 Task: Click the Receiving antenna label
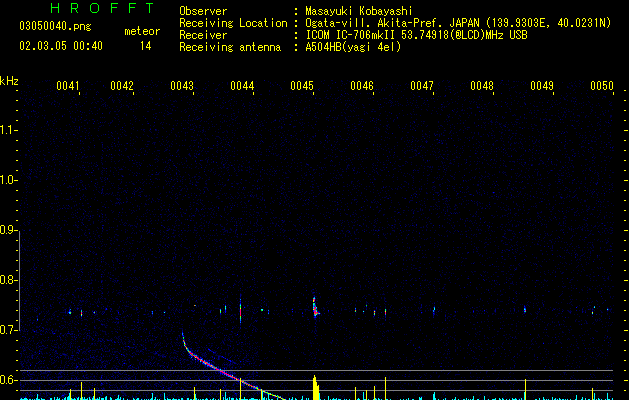(x=230, y=47)
